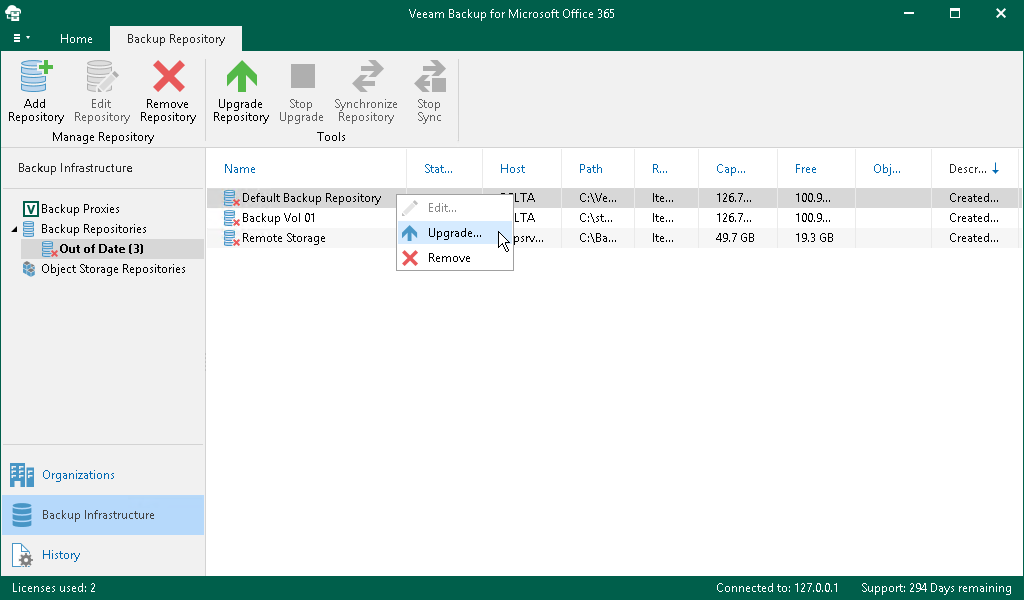Click the R... retention column header

tap(660, 168)
